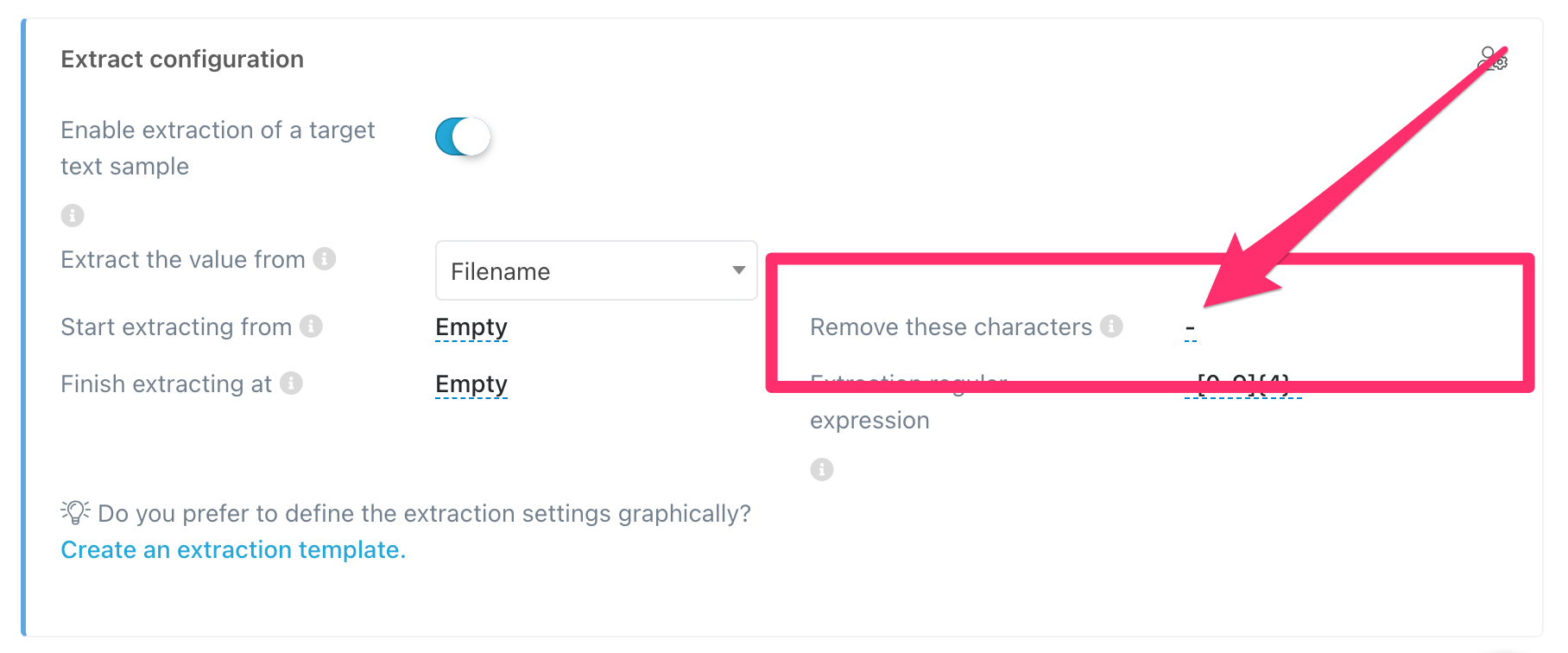Open the Create an extraction template link

pyautogui.click(x=233, y=550)
